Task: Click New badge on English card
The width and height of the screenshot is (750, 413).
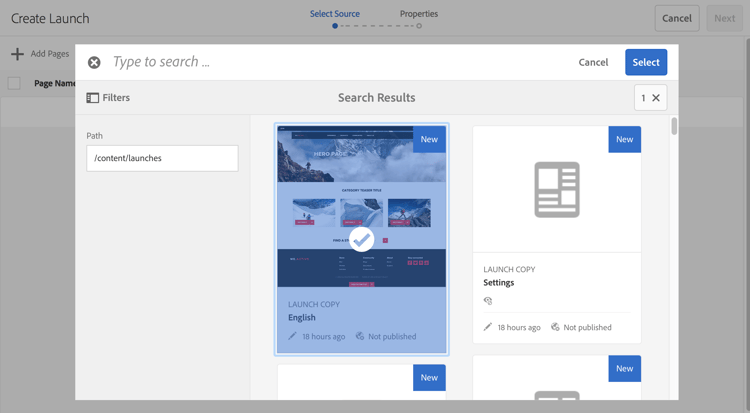Action: [429, 139]
